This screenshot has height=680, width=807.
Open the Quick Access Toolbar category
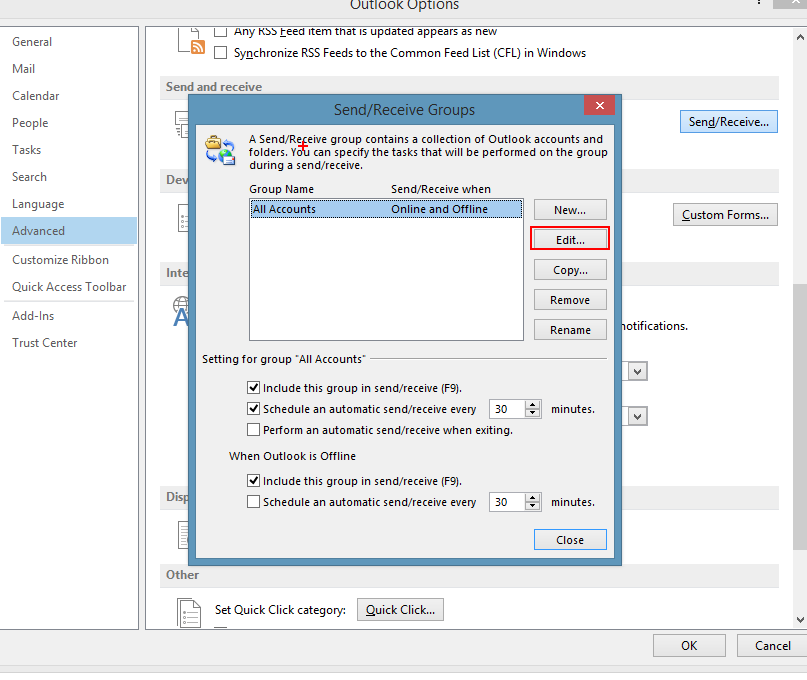point(69,287)
